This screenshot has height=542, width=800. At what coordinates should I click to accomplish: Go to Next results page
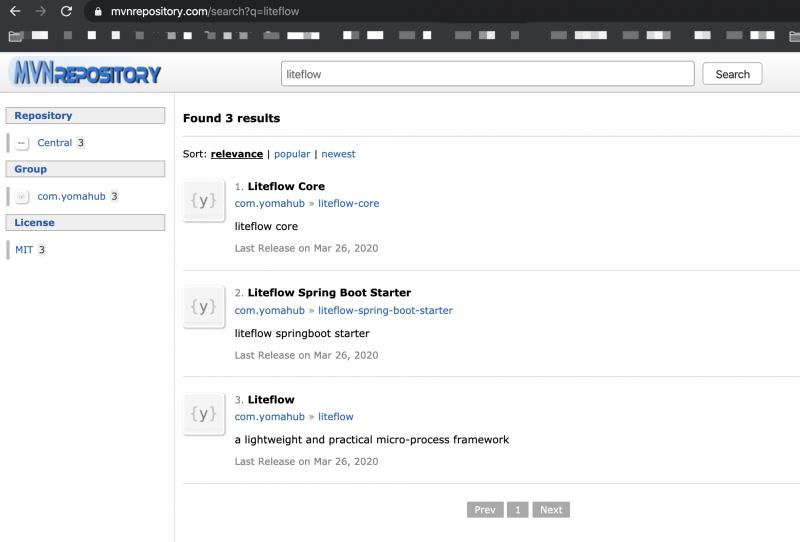click(551, 510)
